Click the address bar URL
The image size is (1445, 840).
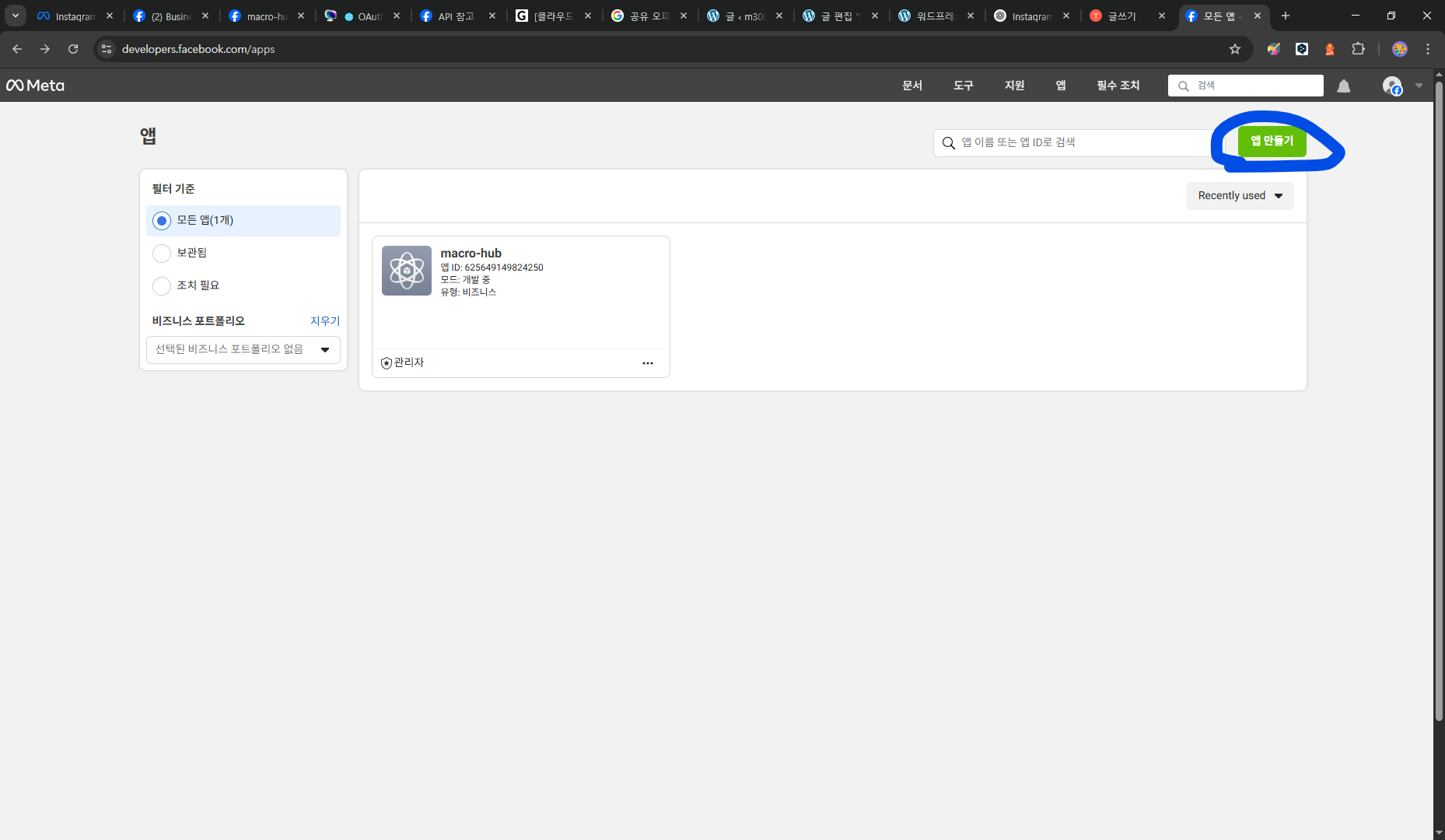(198, 49)
